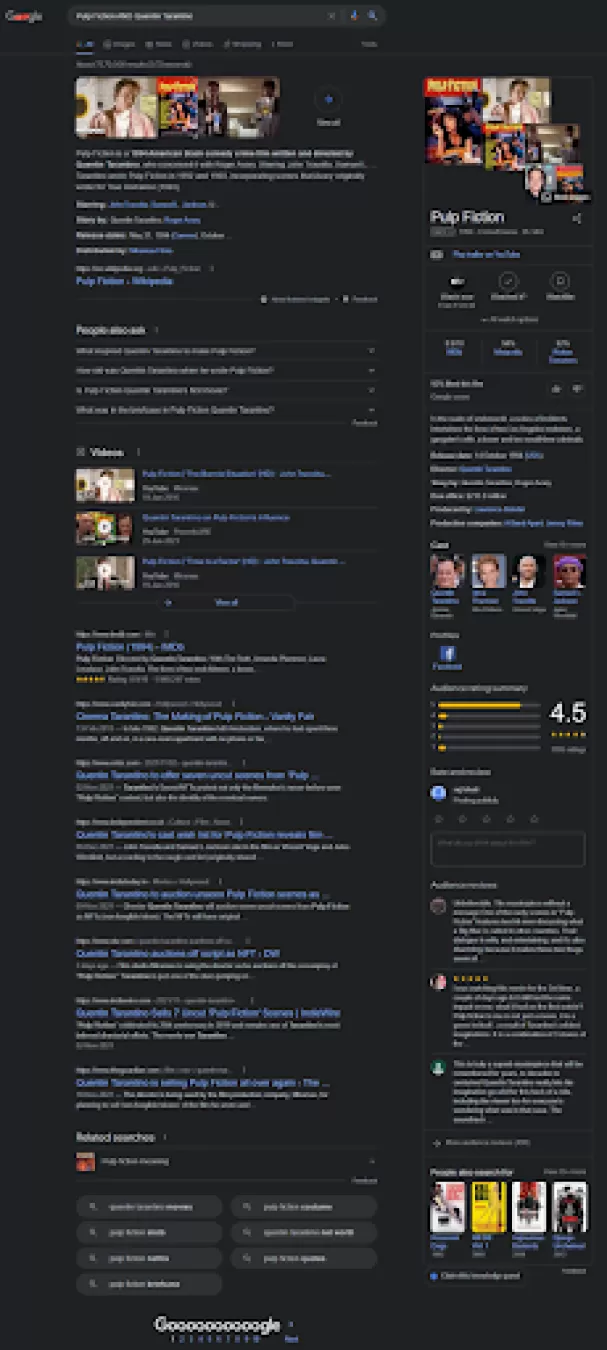Open the Pulp Fiction (1994) IMDb result

tap(130, 647)
